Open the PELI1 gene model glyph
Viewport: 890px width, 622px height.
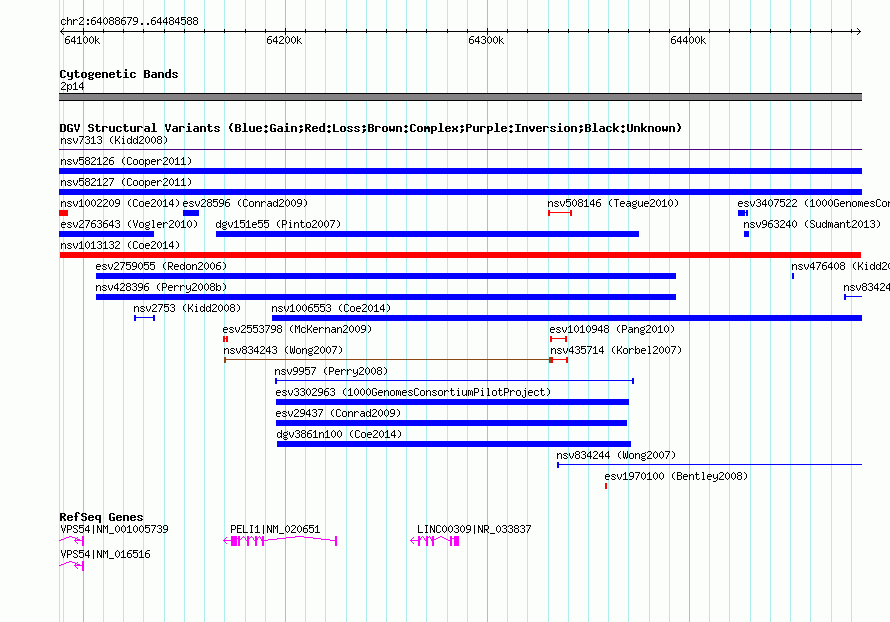(x=280, y=541)
